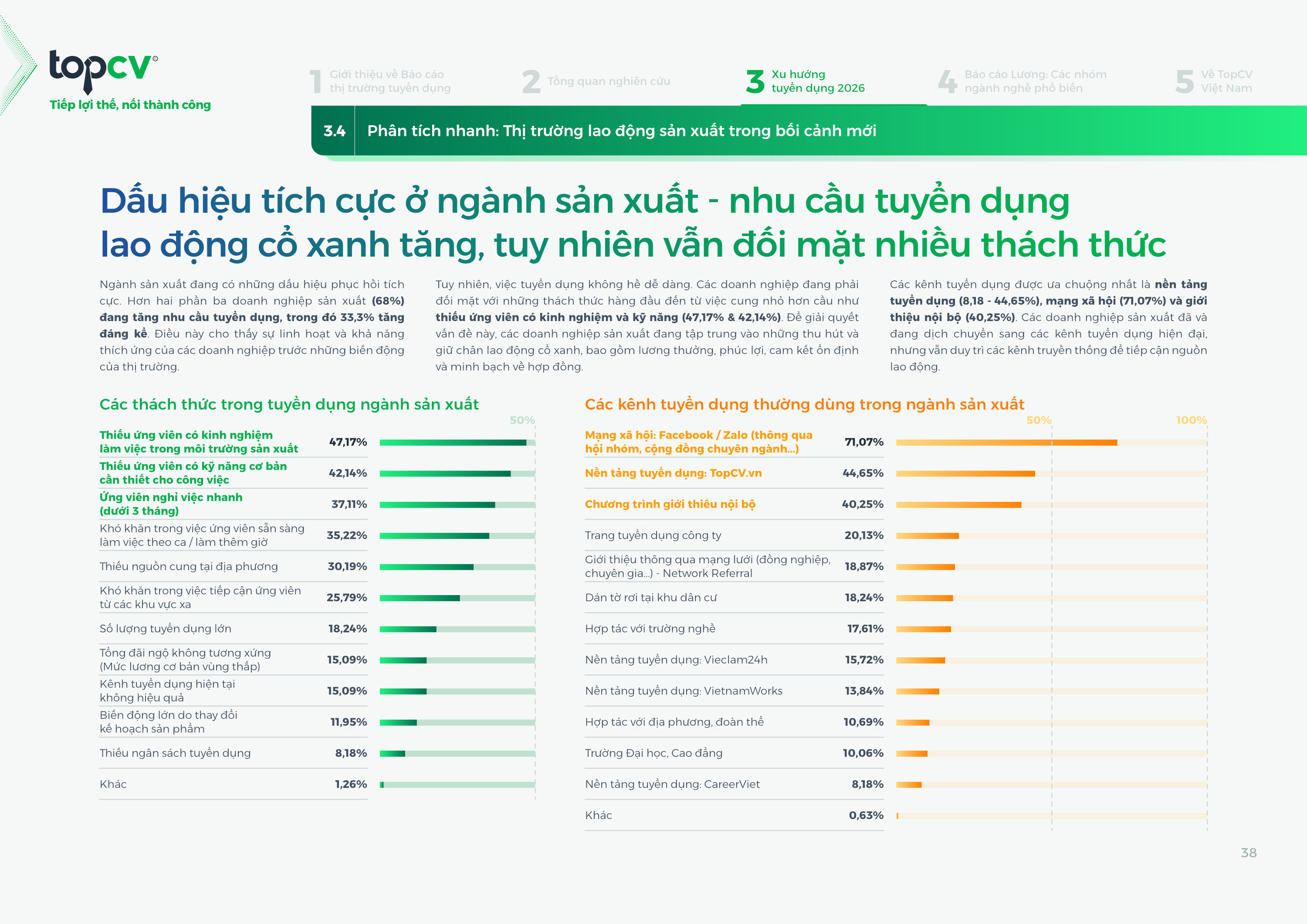Click the green number 3 section marker
The width and height of the screenshot is (1307, 924).
755,81
